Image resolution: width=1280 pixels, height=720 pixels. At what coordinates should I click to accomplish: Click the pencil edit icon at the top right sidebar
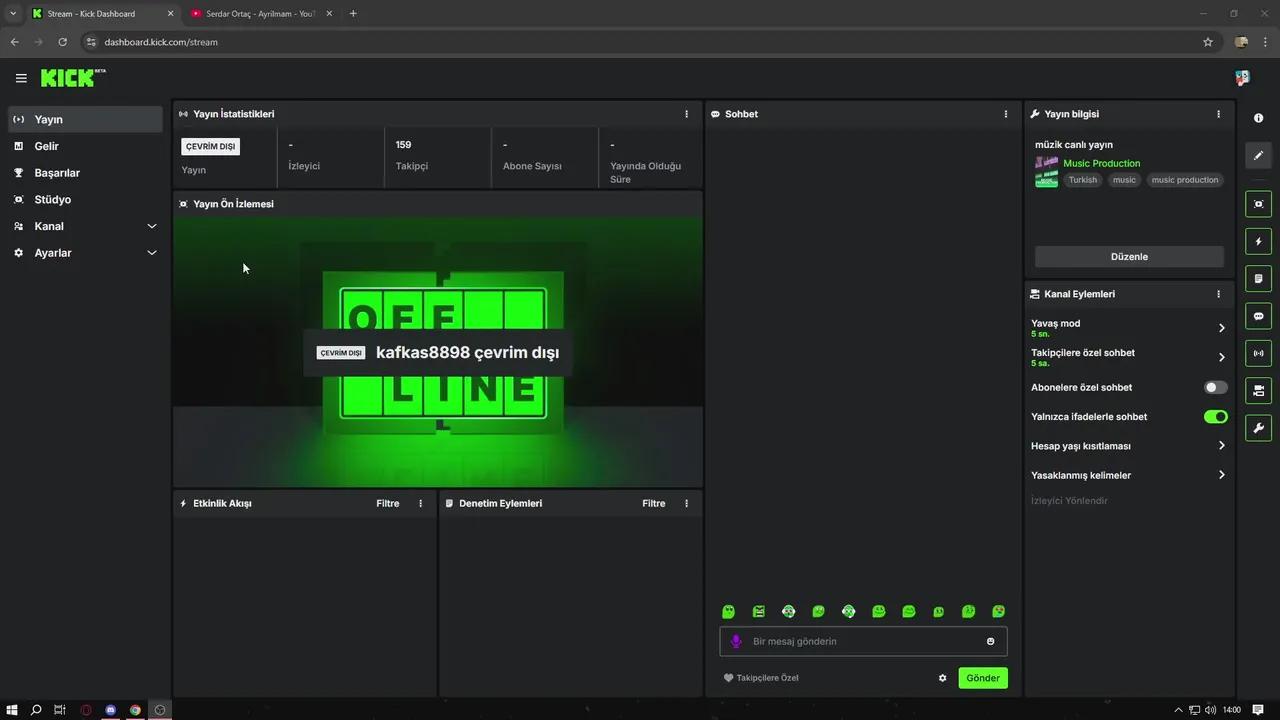pyautogui.click(x=1258, y=155)
